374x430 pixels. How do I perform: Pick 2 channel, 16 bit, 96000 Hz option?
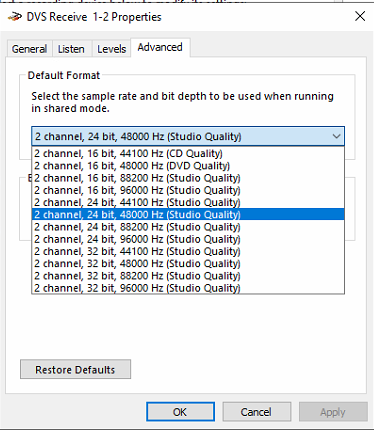pos(188,190)
